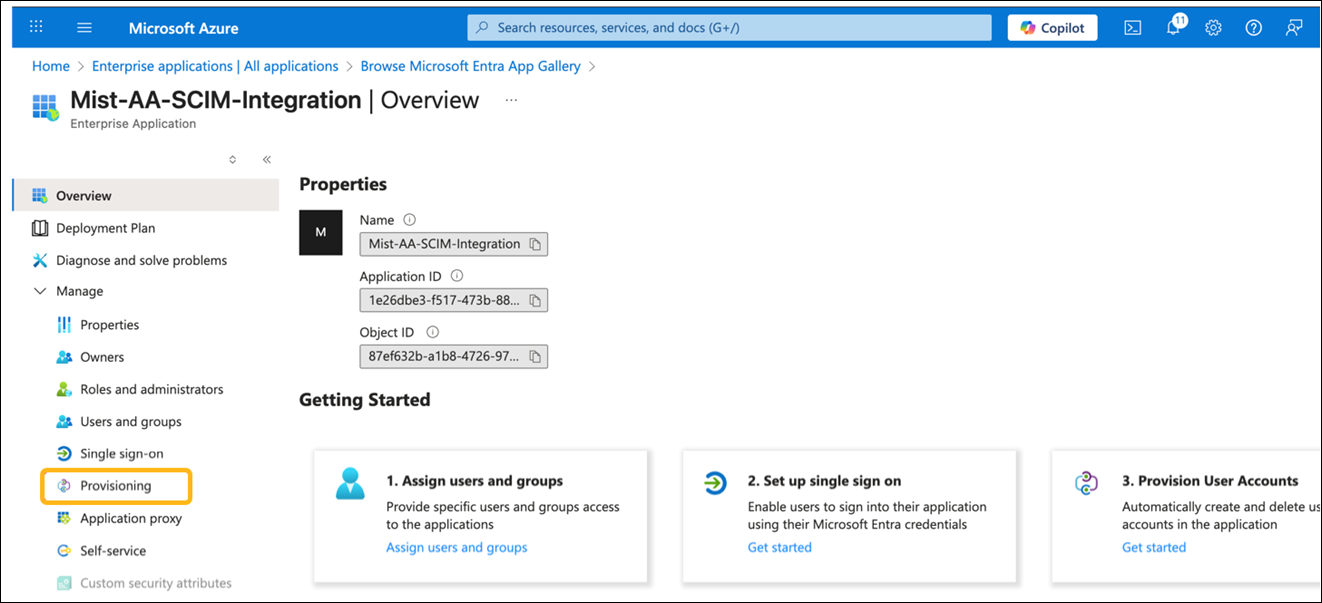Click the search resources input field

tap(729, 28)
